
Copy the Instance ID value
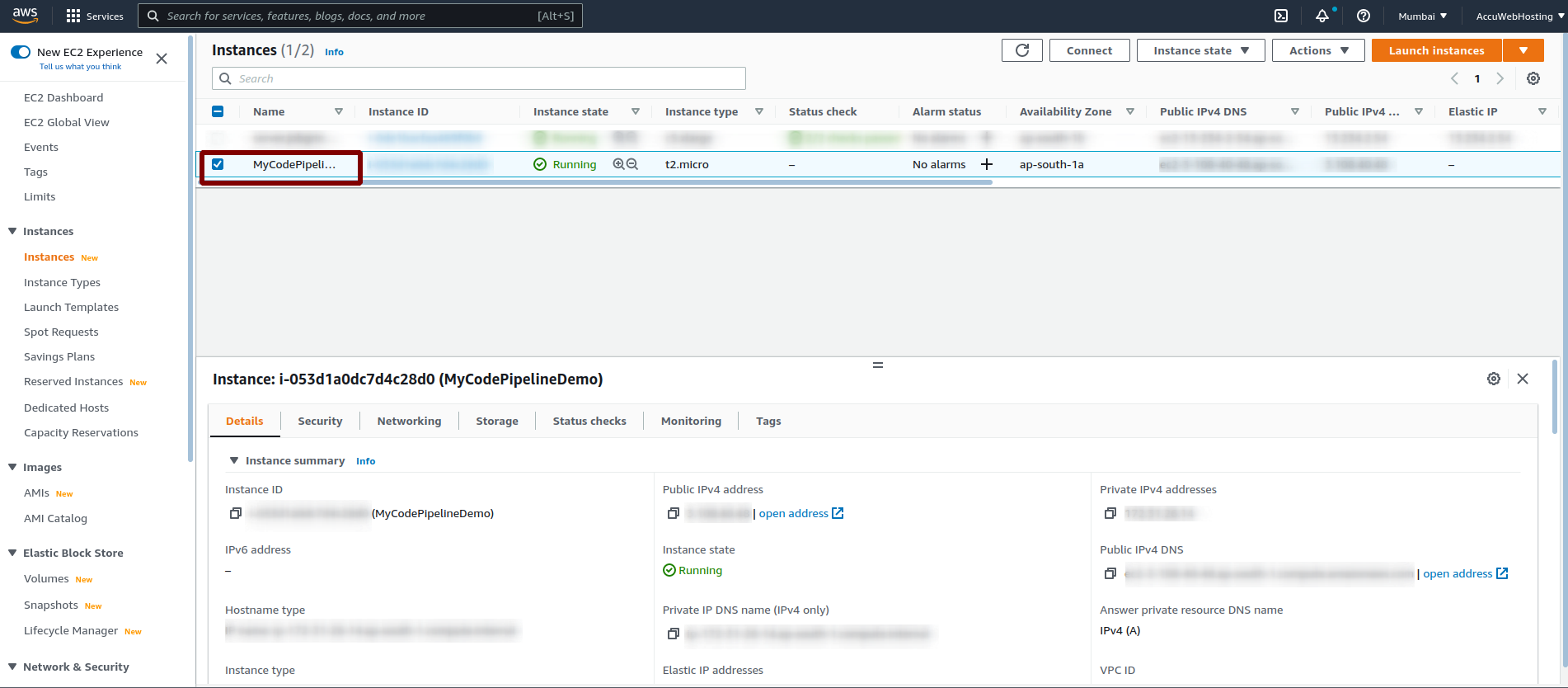[x=236, y=513]
